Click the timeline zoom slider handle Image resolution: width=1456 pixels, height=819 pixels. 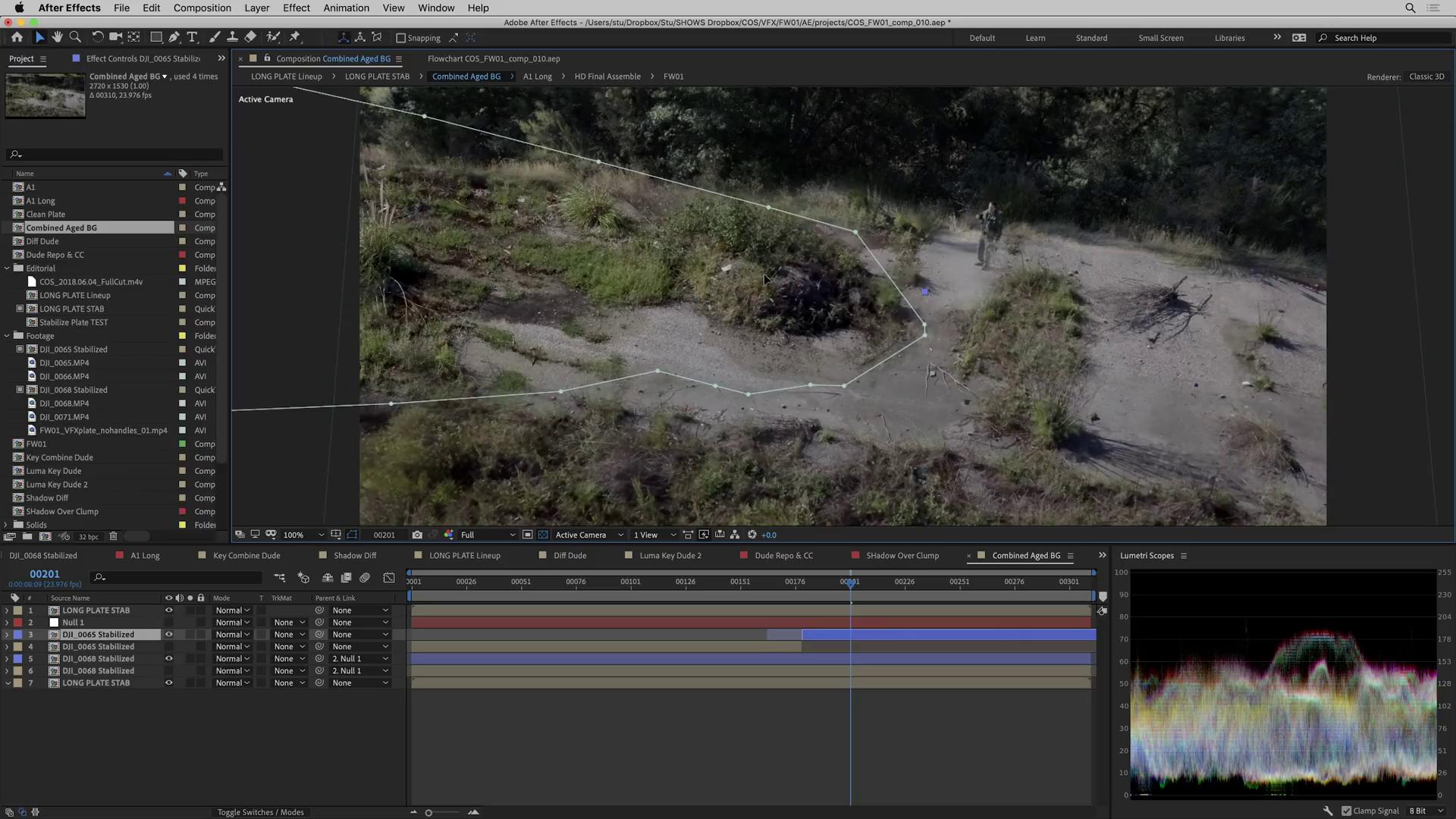428,813
